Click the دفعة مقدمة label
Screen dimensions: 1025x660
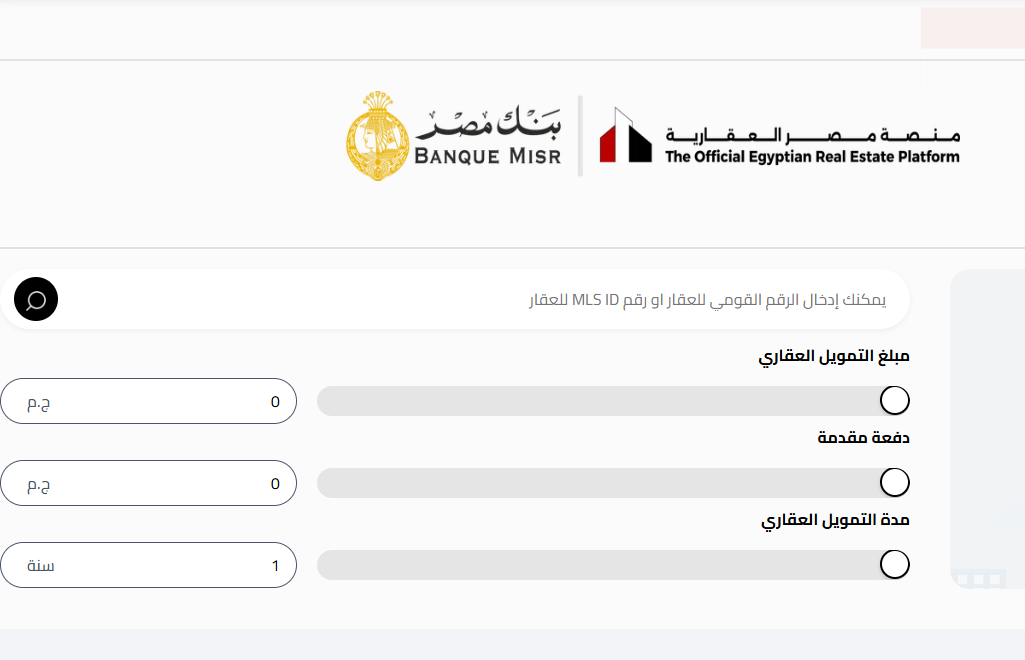pos(863,438)
